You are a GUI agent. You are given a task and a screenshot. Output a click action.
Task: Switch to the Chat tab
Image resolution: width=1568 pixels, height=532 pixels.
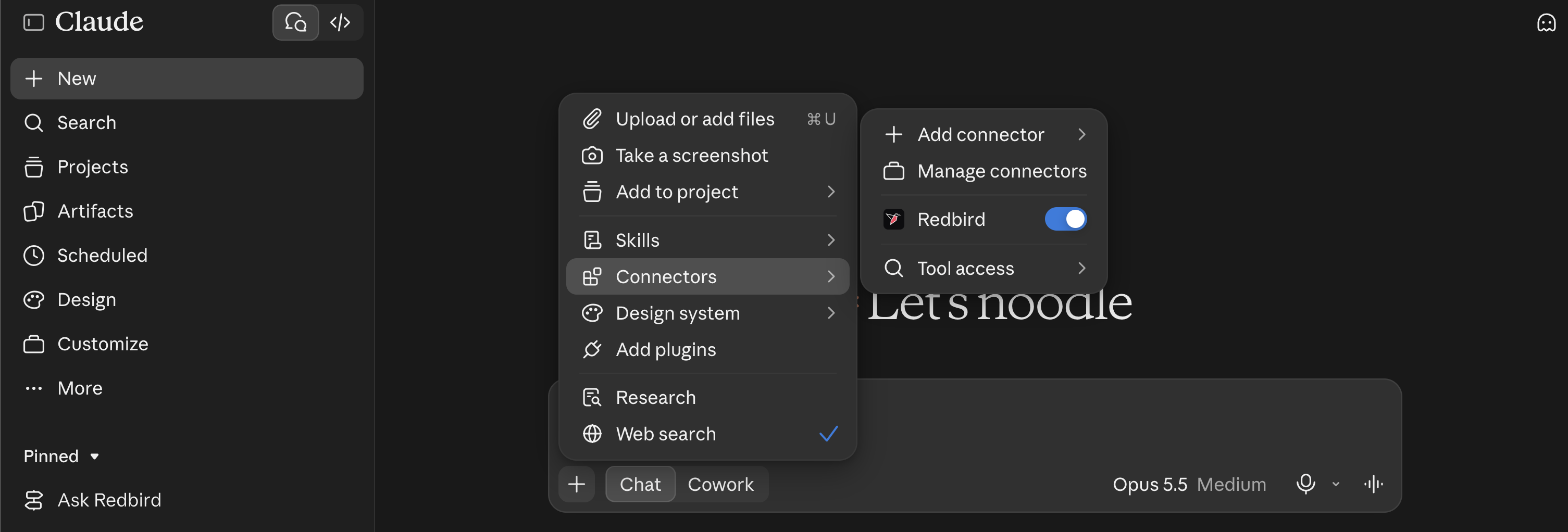(x=640, y=485)
